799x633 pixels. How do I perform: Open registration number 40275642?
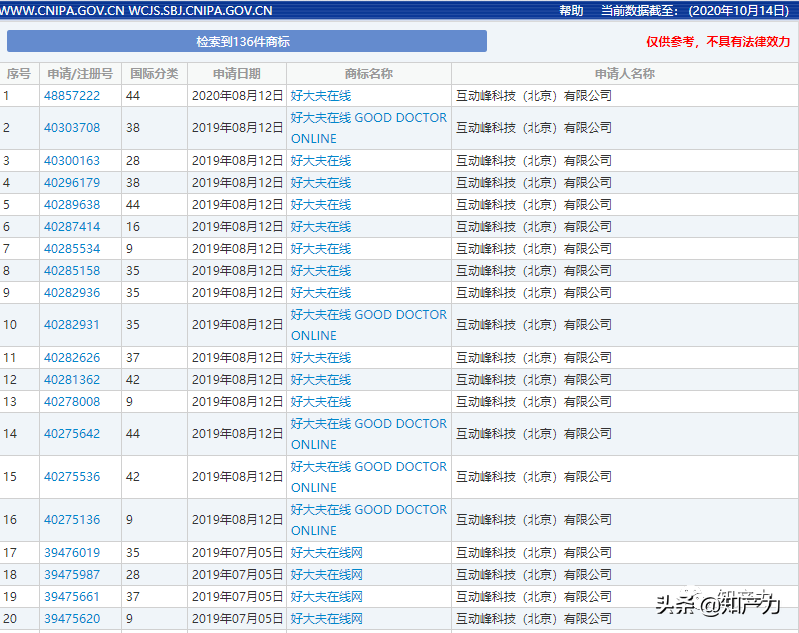click(x=72, y=434)
